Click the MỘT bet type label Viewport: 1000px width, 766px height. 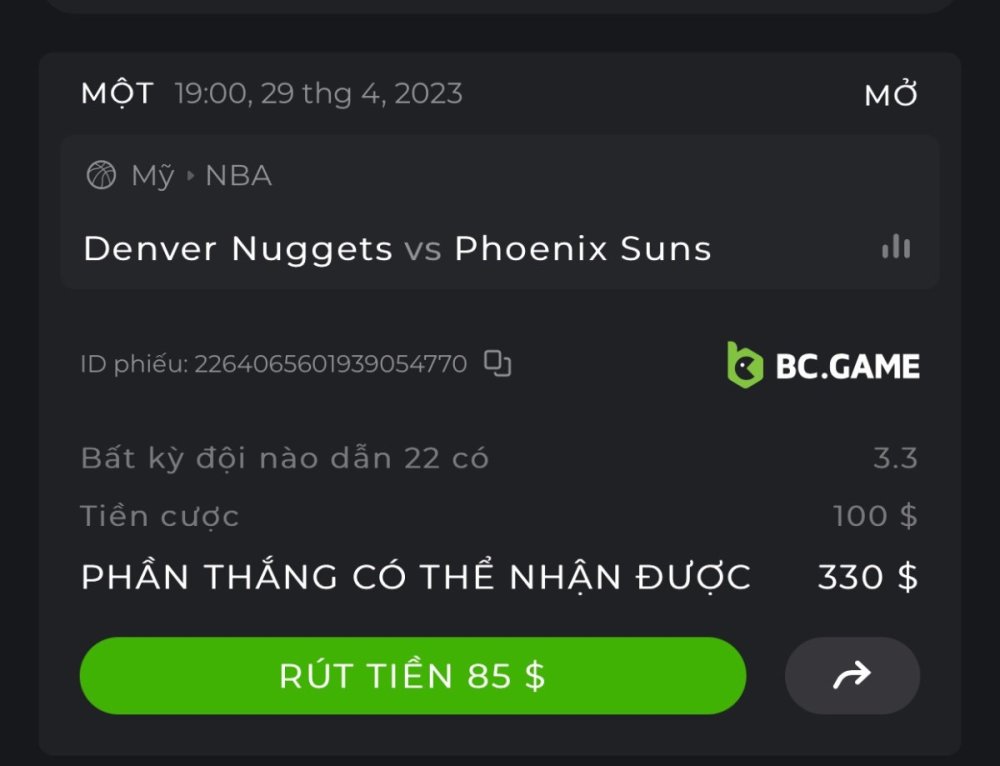click(x=117, y=94)
